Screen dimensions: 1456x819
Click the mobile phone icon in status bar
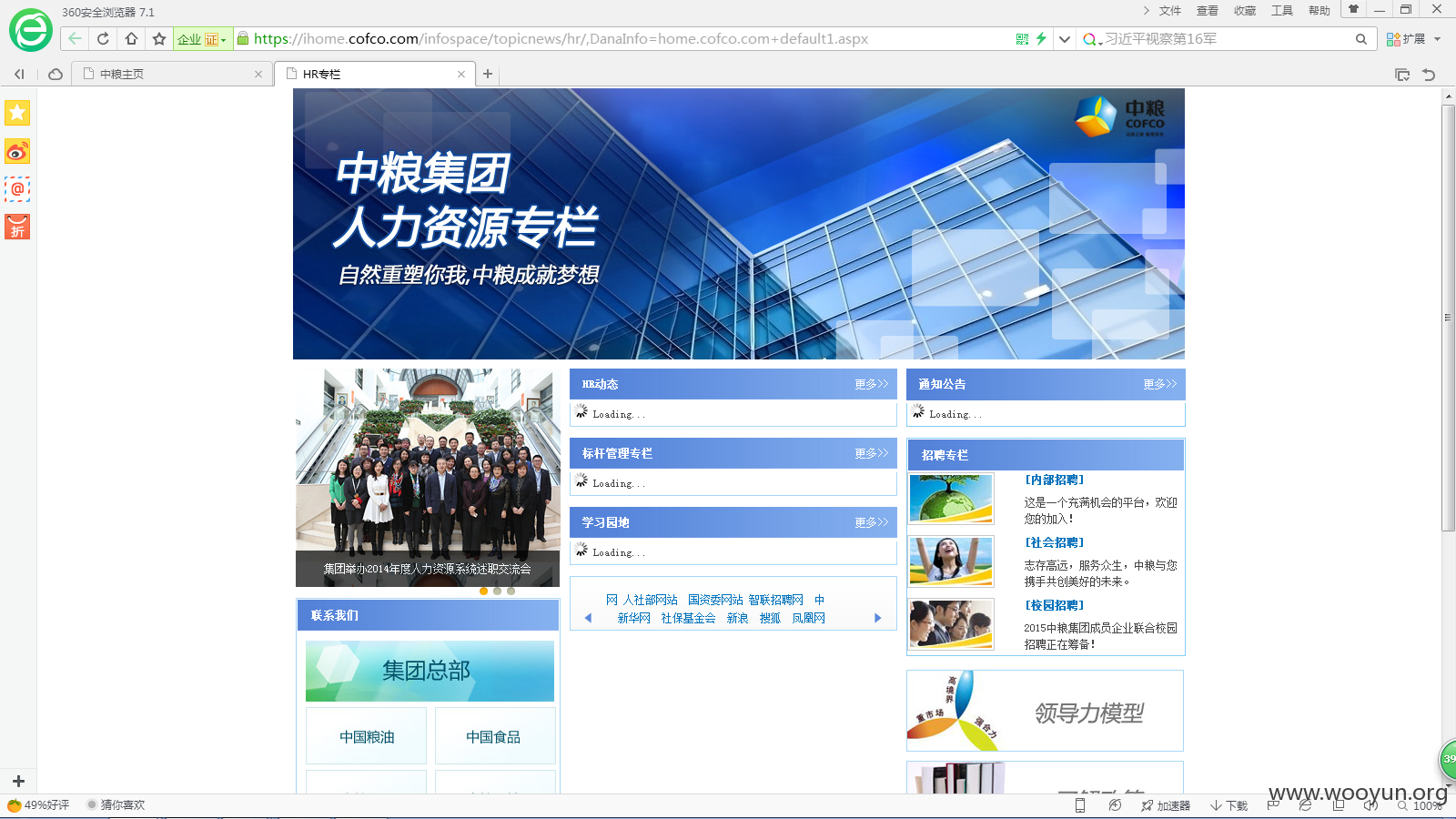click(x=1080, y=805)
